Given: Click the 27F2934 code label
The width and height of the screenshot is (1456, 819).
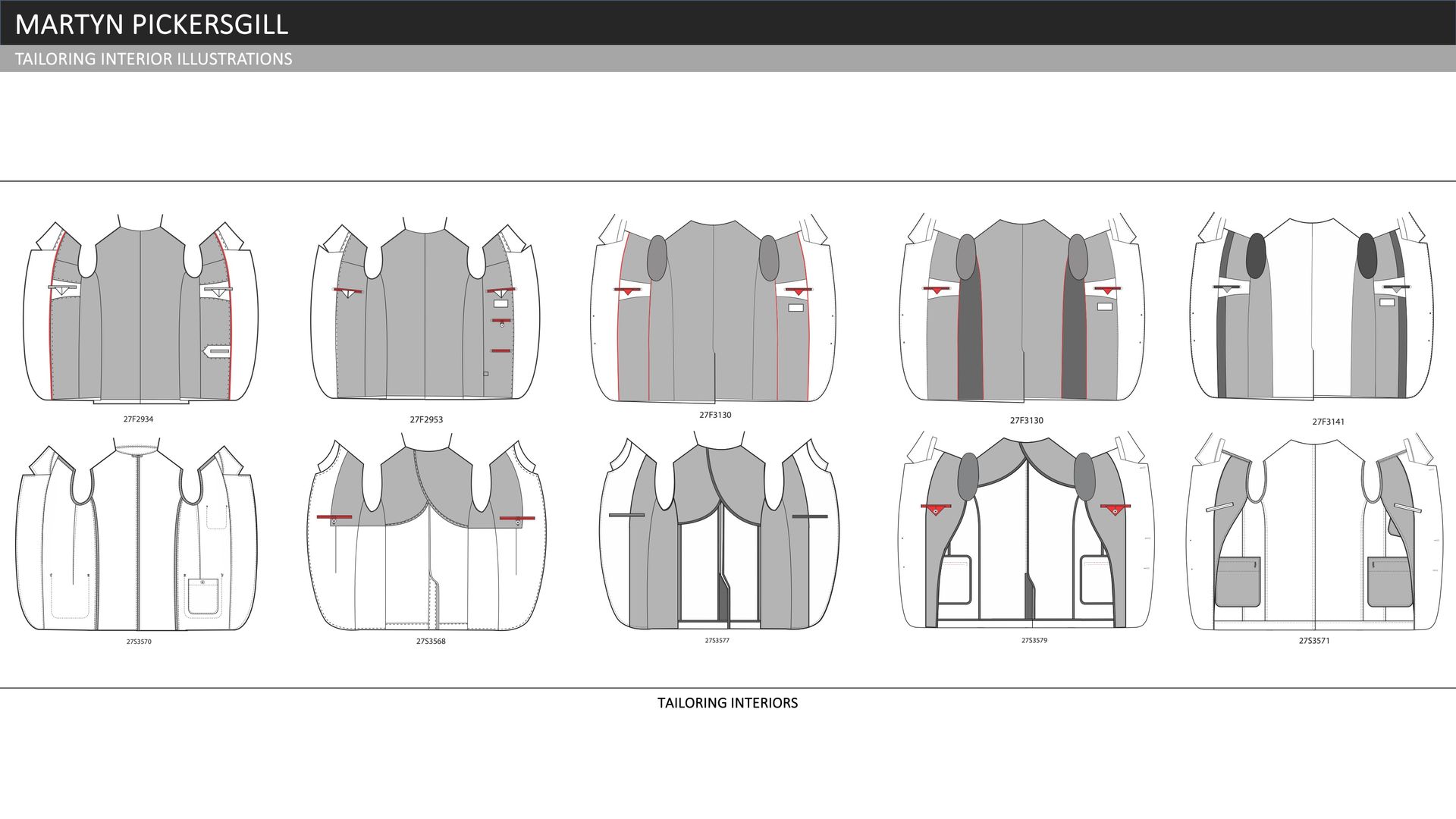Looking at the screenshot, I should [138, 419].
